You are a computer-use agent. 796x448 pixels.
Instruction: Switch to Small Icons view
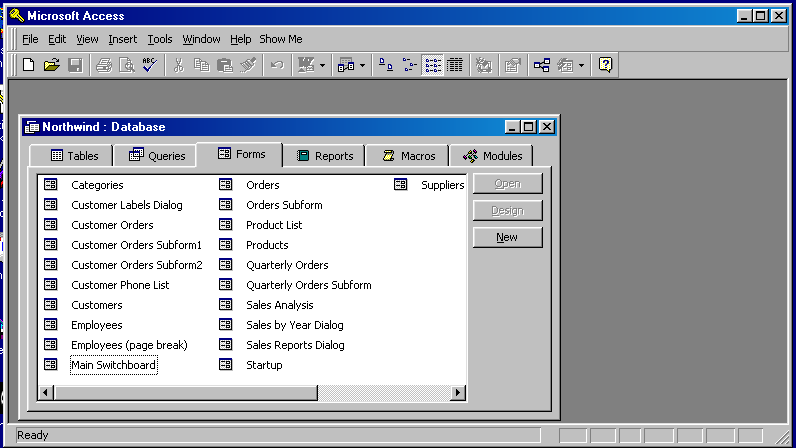(409, 65)
